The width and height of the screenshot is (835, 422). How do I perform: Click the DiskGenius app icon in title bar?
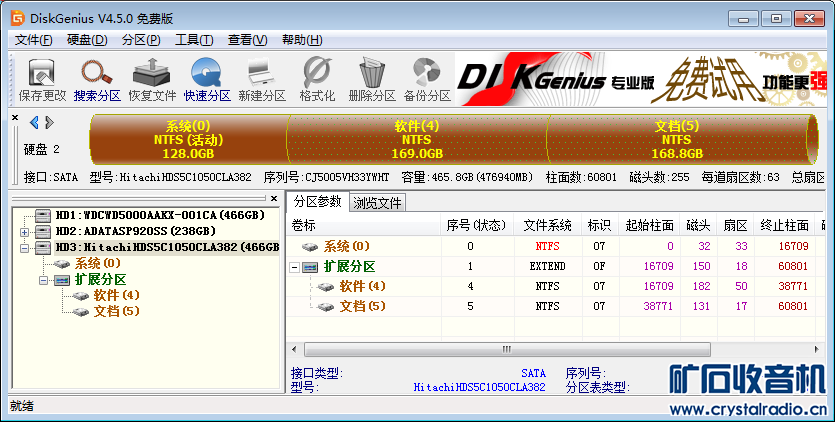[x=18, y=19]
